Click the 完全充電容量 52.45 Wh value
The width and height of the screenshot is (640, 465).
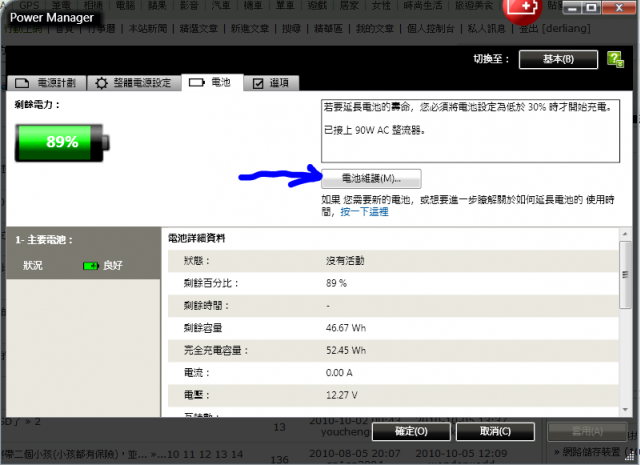346,350
